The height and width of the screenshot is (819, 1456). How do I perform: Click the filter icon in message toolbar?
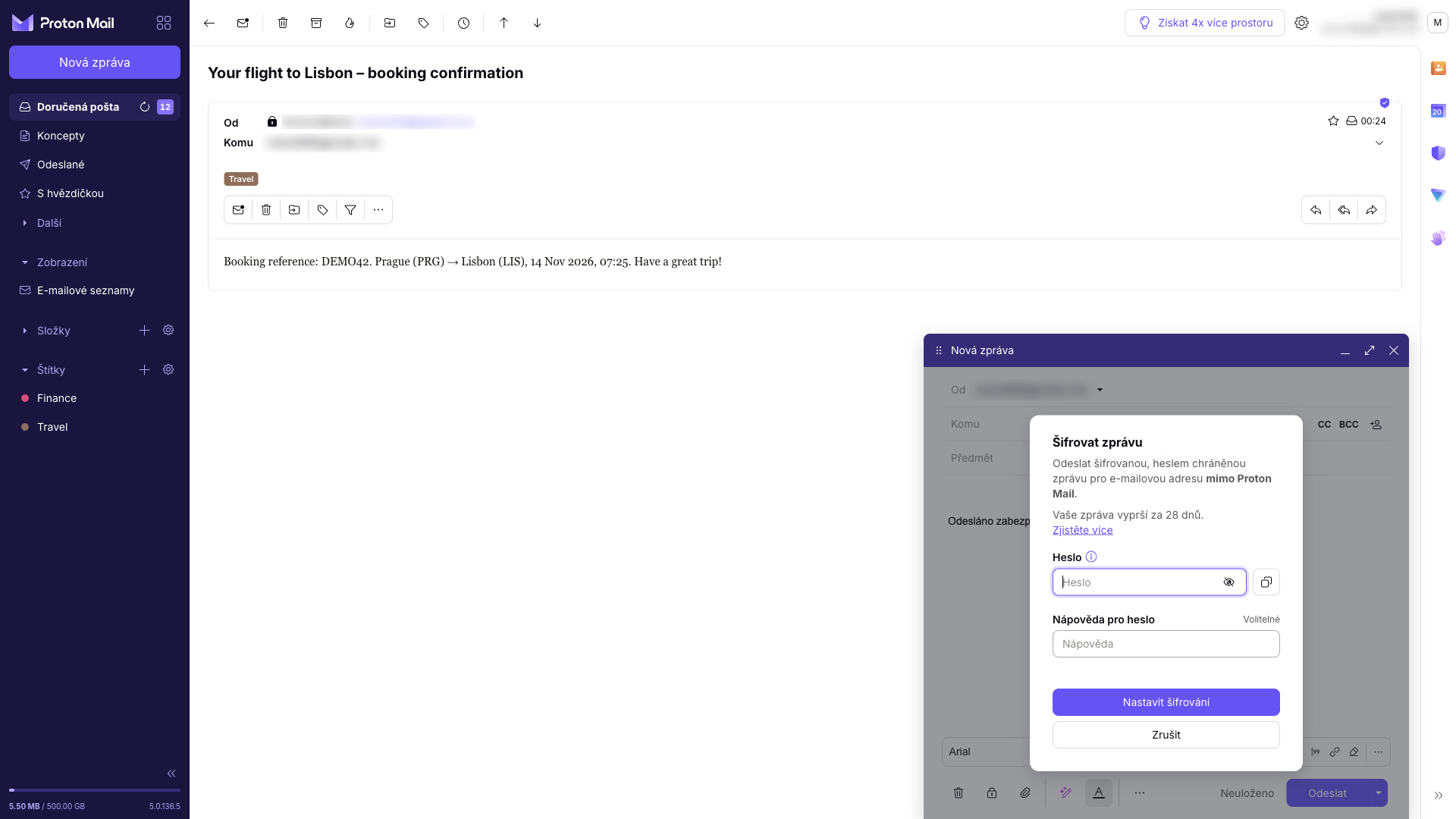click(x=350, y=210)
